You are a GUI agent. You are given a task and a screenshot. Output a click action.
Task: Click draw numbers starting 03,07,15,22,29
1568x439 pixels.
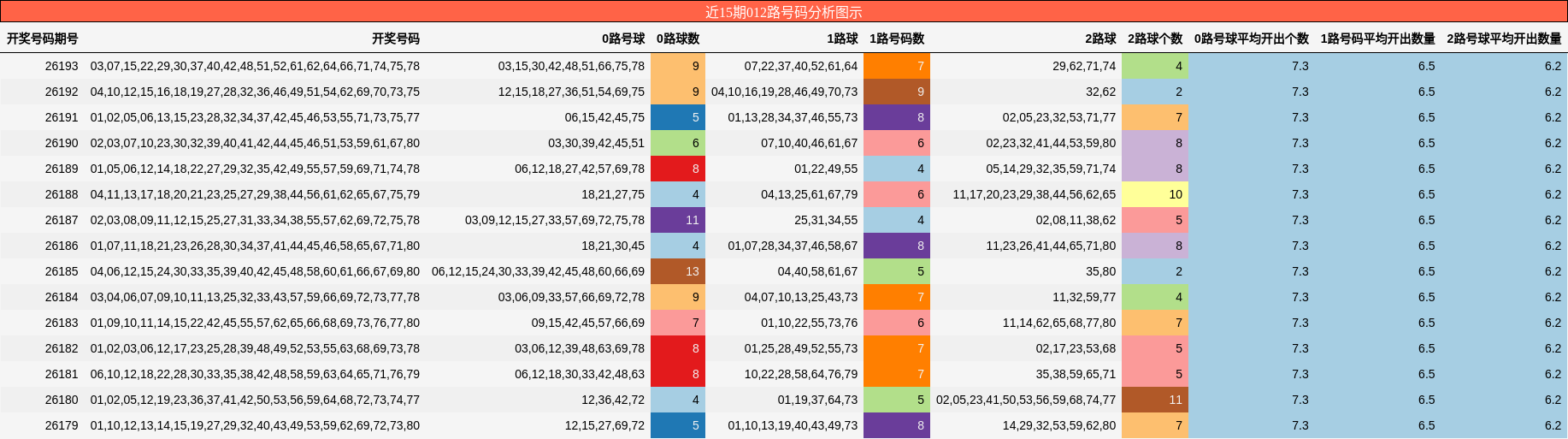pyautogui.click(x=255, y=66)
